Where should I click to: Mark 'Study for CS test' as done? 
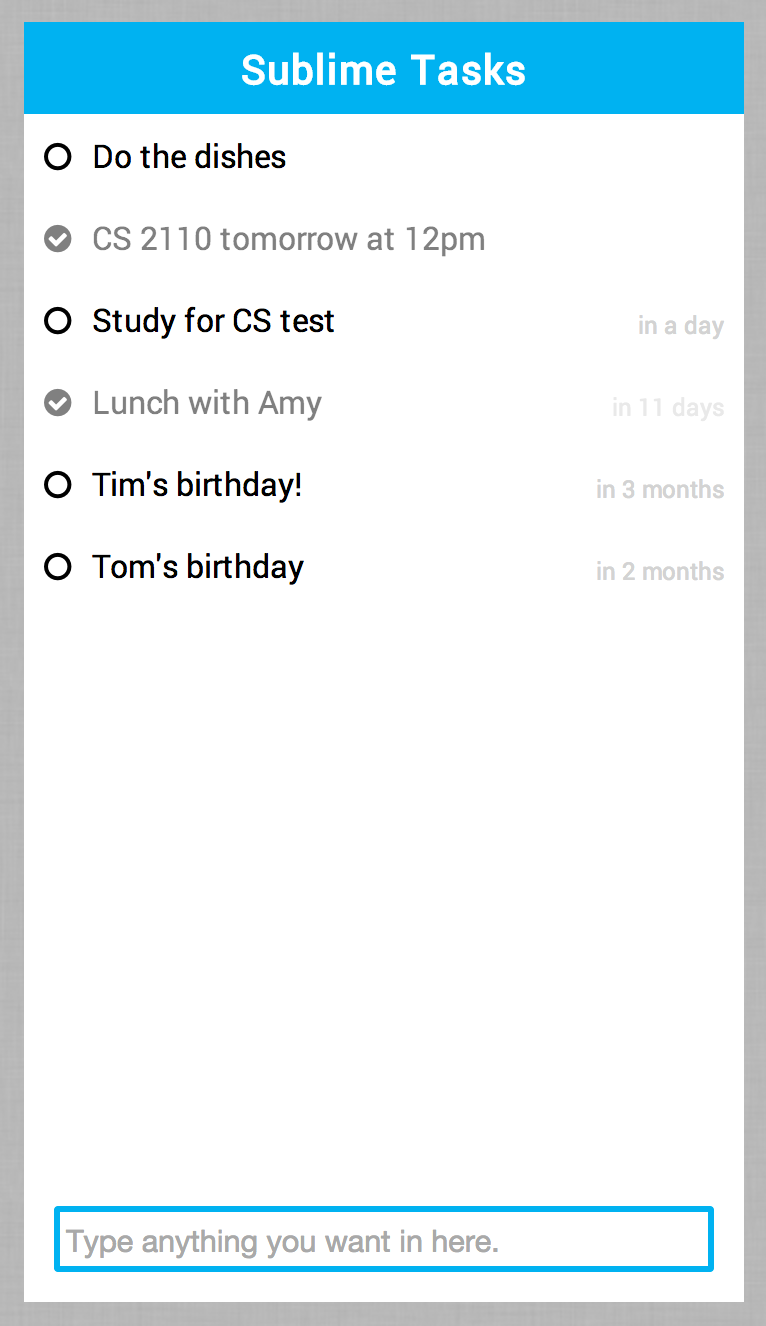tap(58, 321)
